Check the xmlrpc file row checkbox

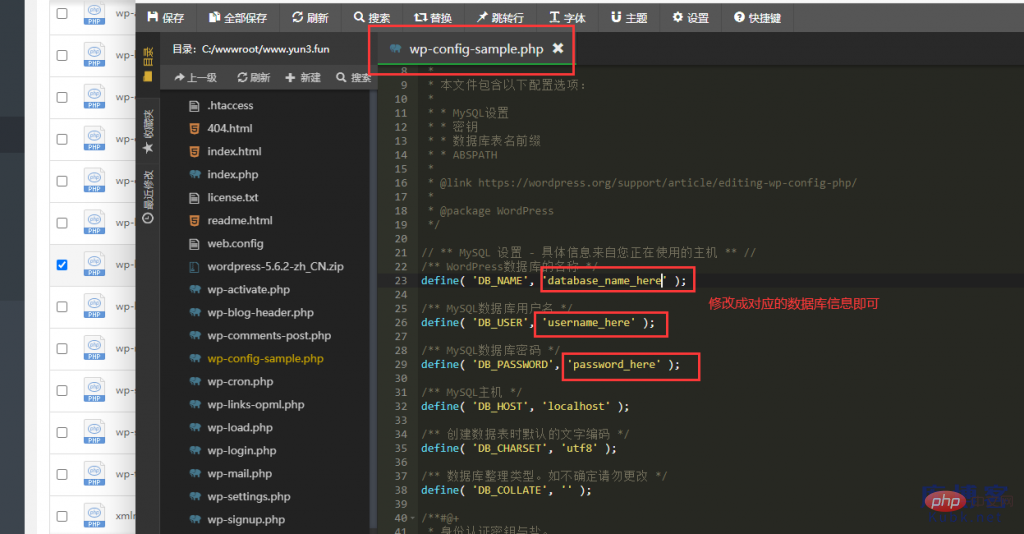tap(62, 516)
